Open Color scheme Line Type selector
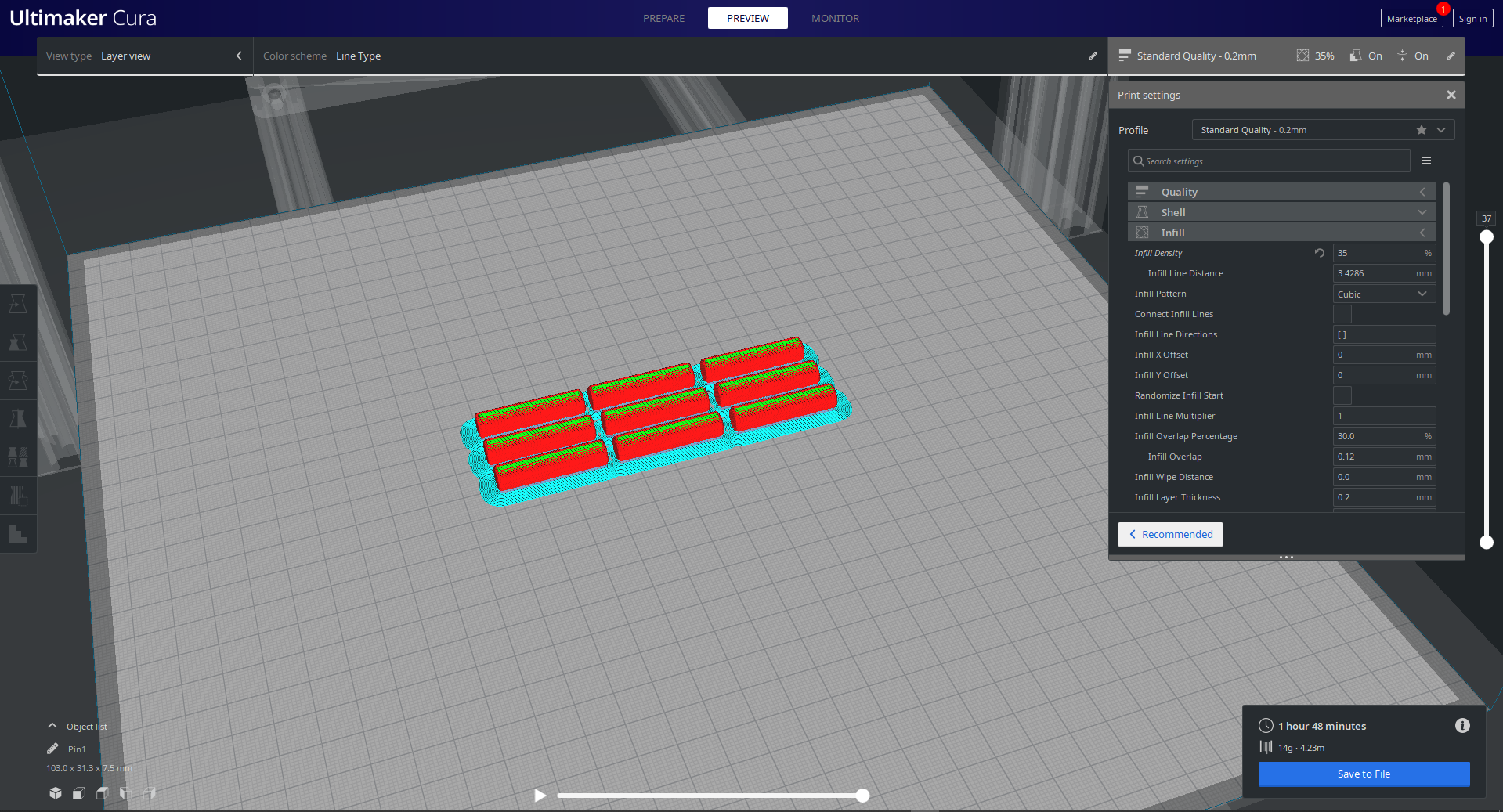The height and width of the screenshot is (812, 1503). coord(680,56)
